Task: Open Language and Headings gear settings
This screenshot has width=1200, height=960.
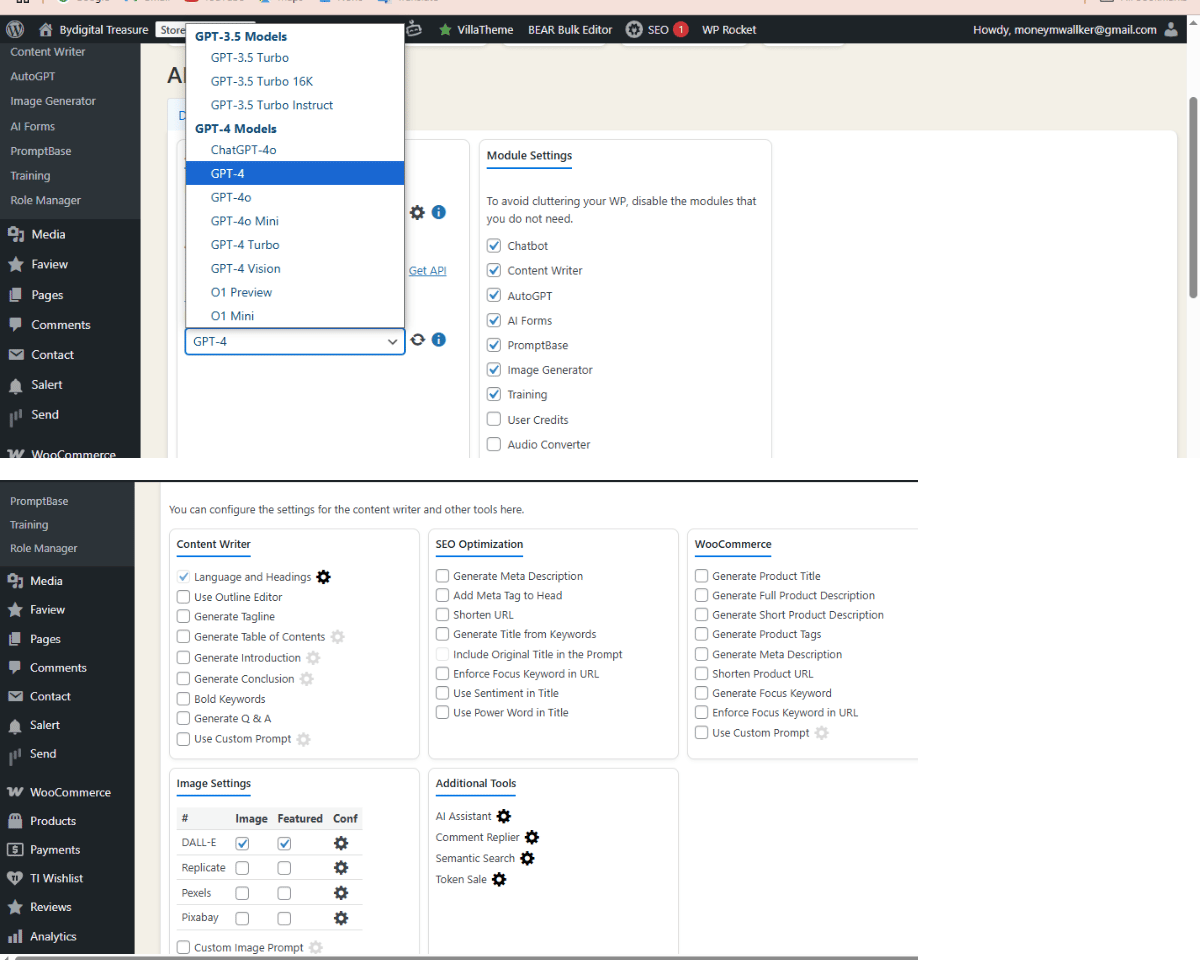Action: (x=323, y=577)
